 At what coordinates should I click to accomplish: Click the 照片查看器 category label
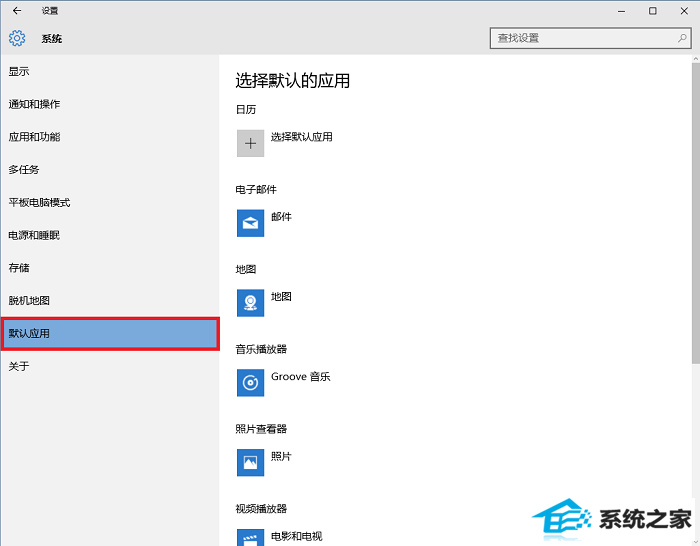(x=261, y=429)
